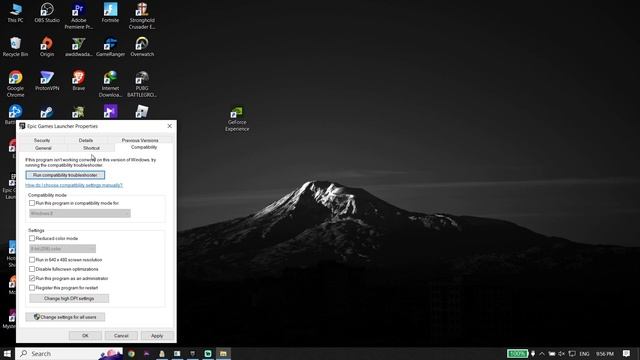This screenshot has width=640, height=360.
Task: Click Cancel in properties dialog
Action: (121, 336)
